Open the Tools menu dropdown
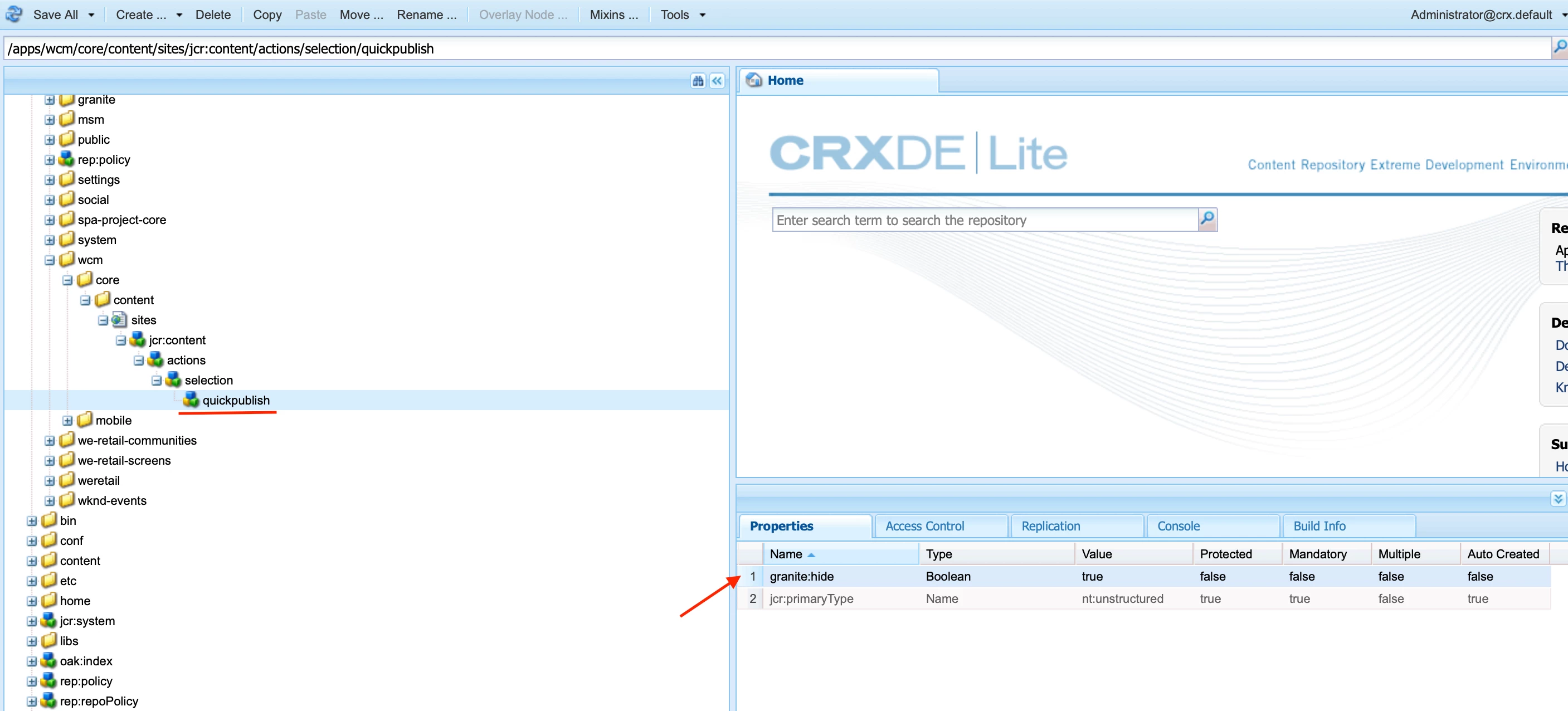Screen dimensions: 1568x711 pos(683,14)
